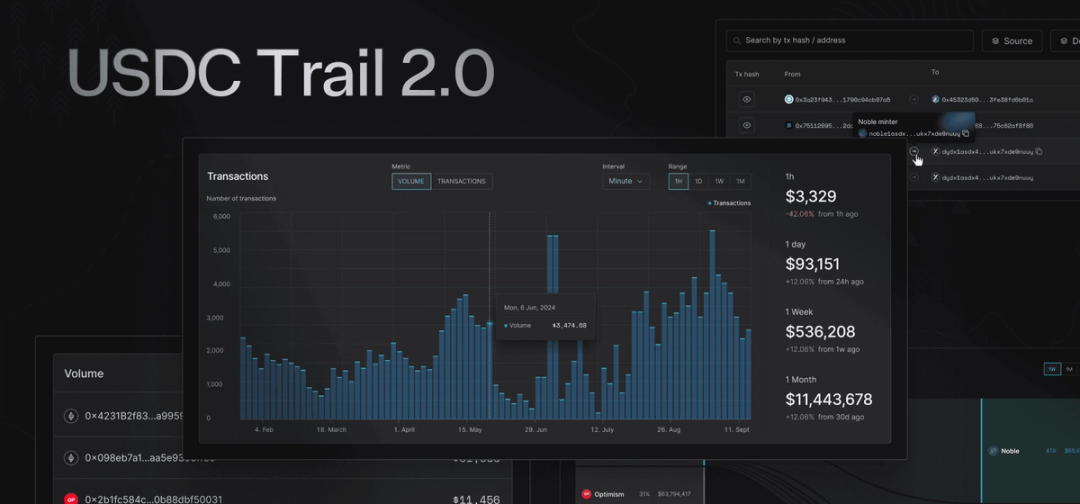
Task: Click the dashed marker bar for Mon, 6 Jun
Action: coord(490,370)
